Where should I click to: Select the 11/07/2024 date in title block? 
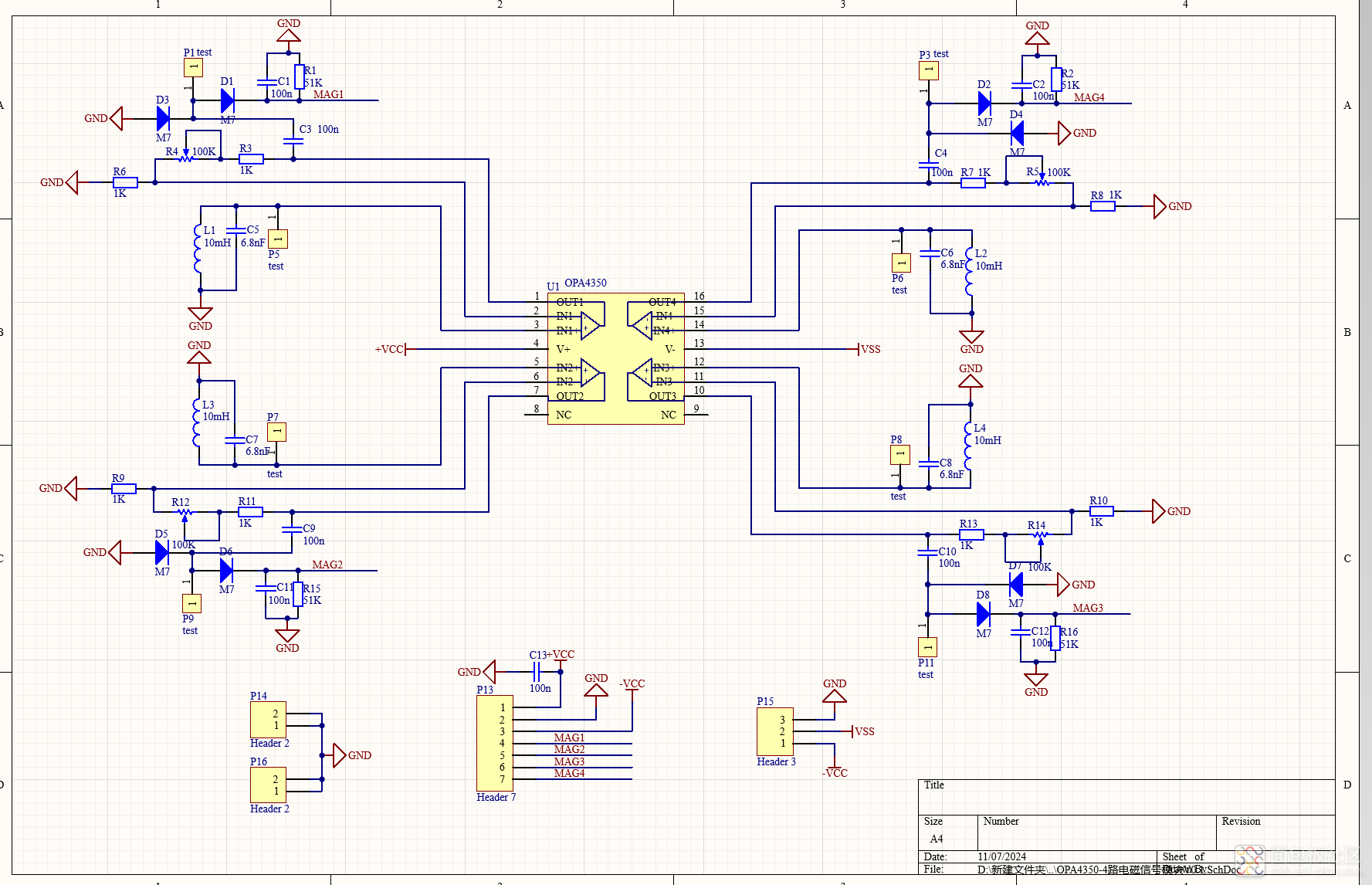tap(1001, 856)
